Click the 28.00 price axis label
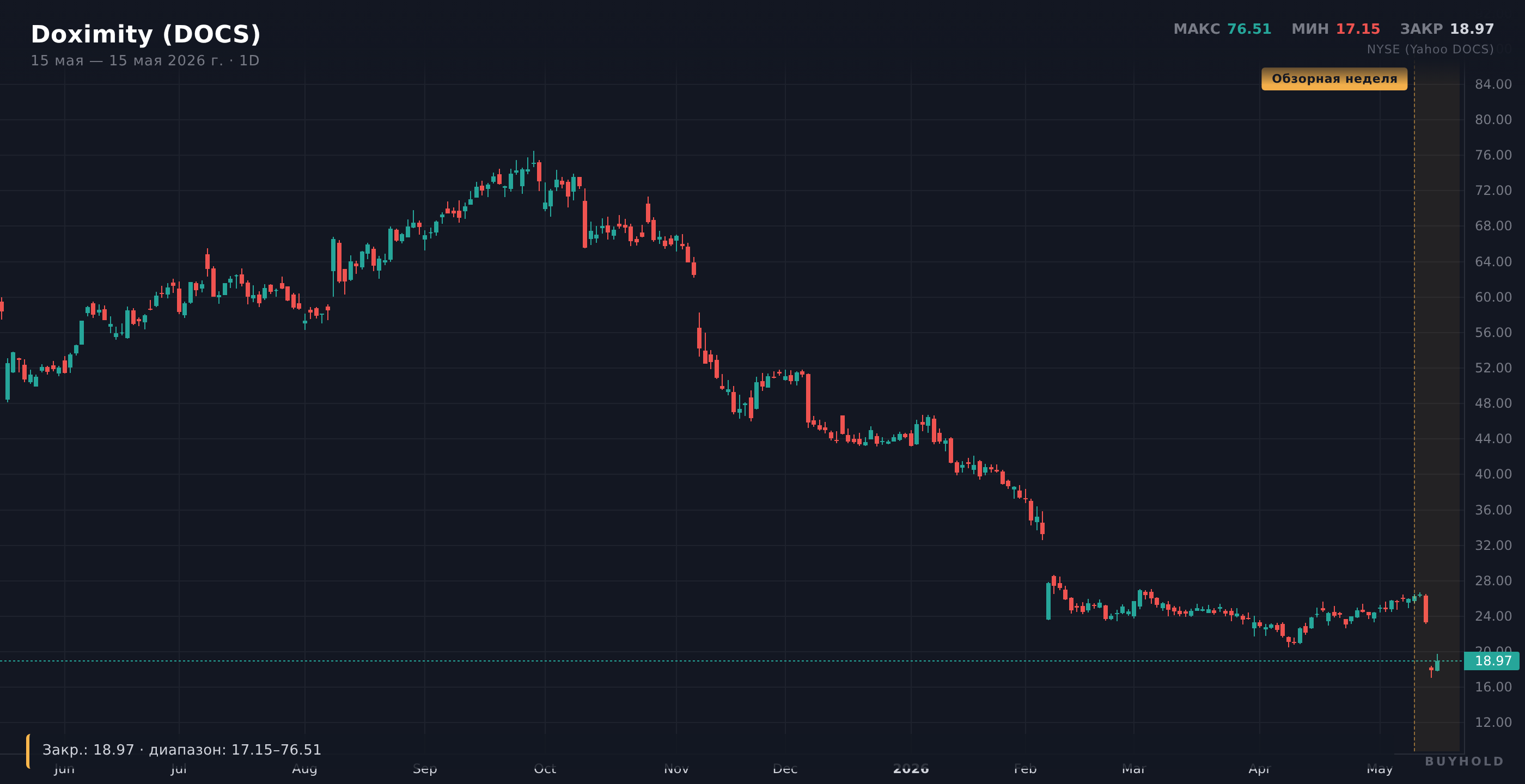The image size is (1525, 784). (1493, 580)
